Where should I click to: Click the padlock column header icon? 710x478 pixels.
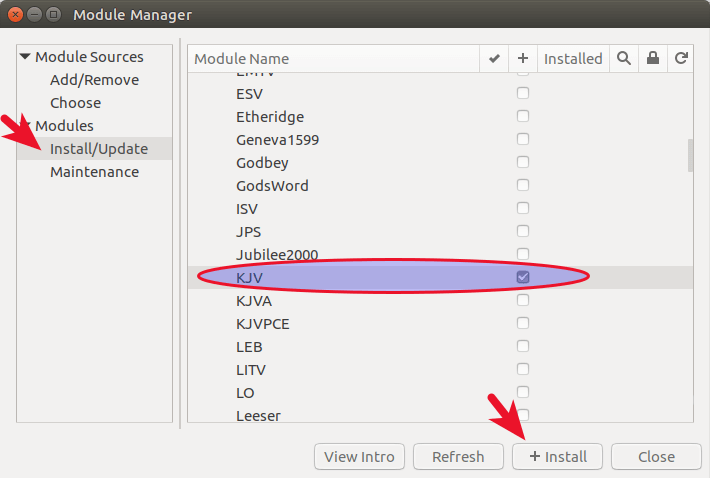(x=653, y=59)
